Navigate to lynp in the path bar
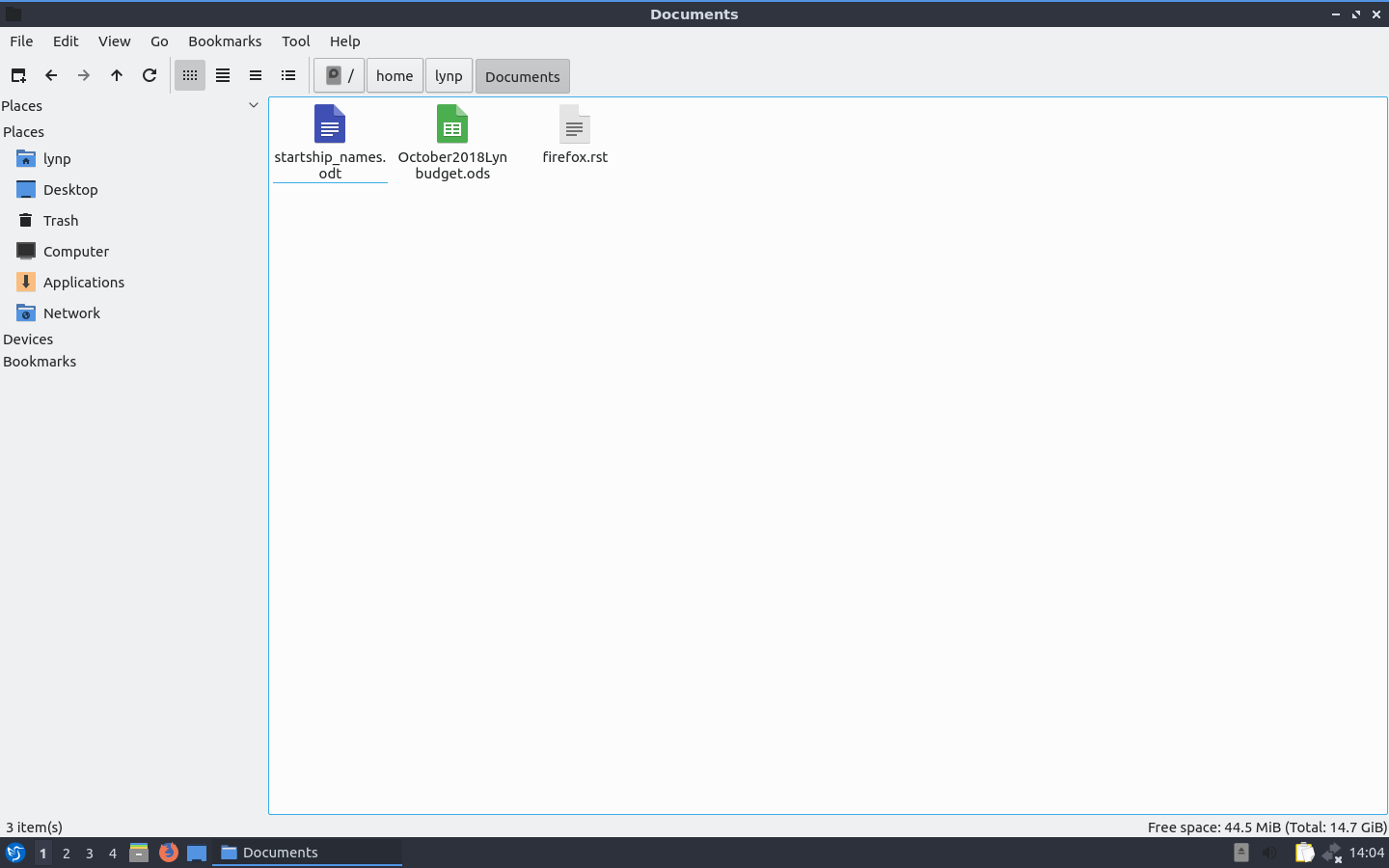Screen dimensions: 1389x868 pos(449,76)
